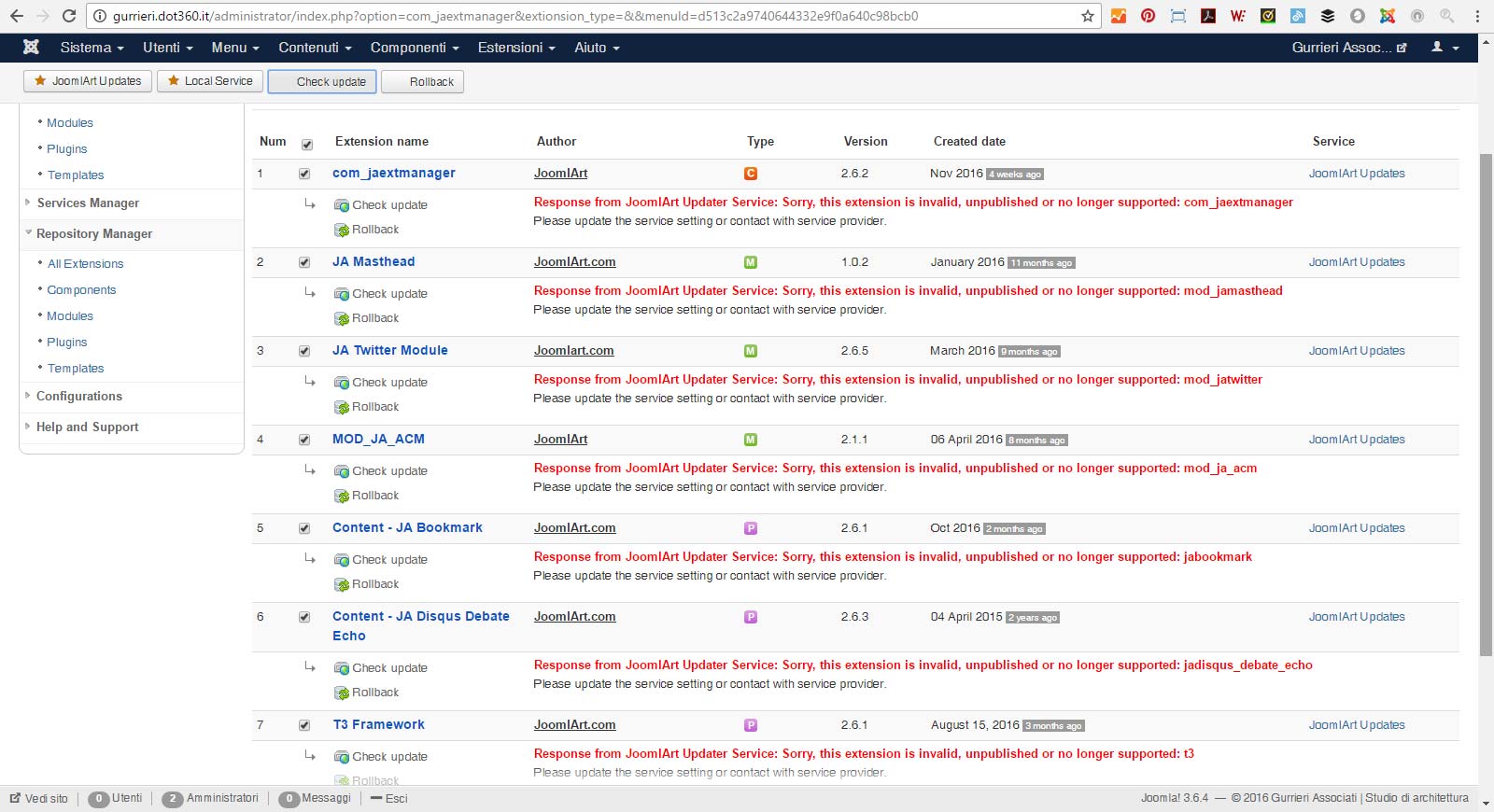The width and height of the screenshot is (1494, 812).
Task: Click JoomlArt Updates service link for JA Masthead
Action: click(x=1357, y=262)
